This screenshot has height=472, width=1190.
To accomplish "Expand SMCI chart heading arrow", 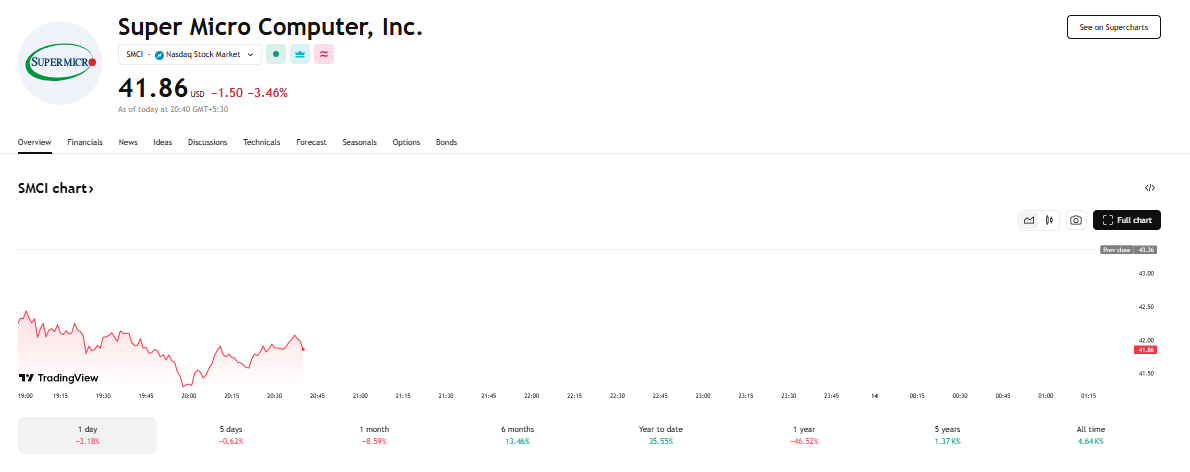I will click(56, 189).
